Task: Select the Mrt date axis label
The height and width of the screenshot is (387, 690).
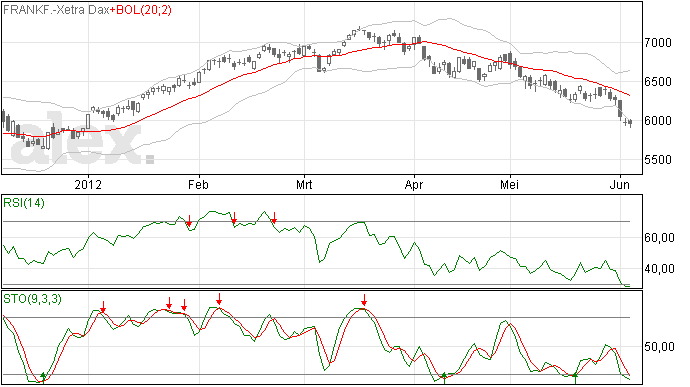Action: [304, 184]
